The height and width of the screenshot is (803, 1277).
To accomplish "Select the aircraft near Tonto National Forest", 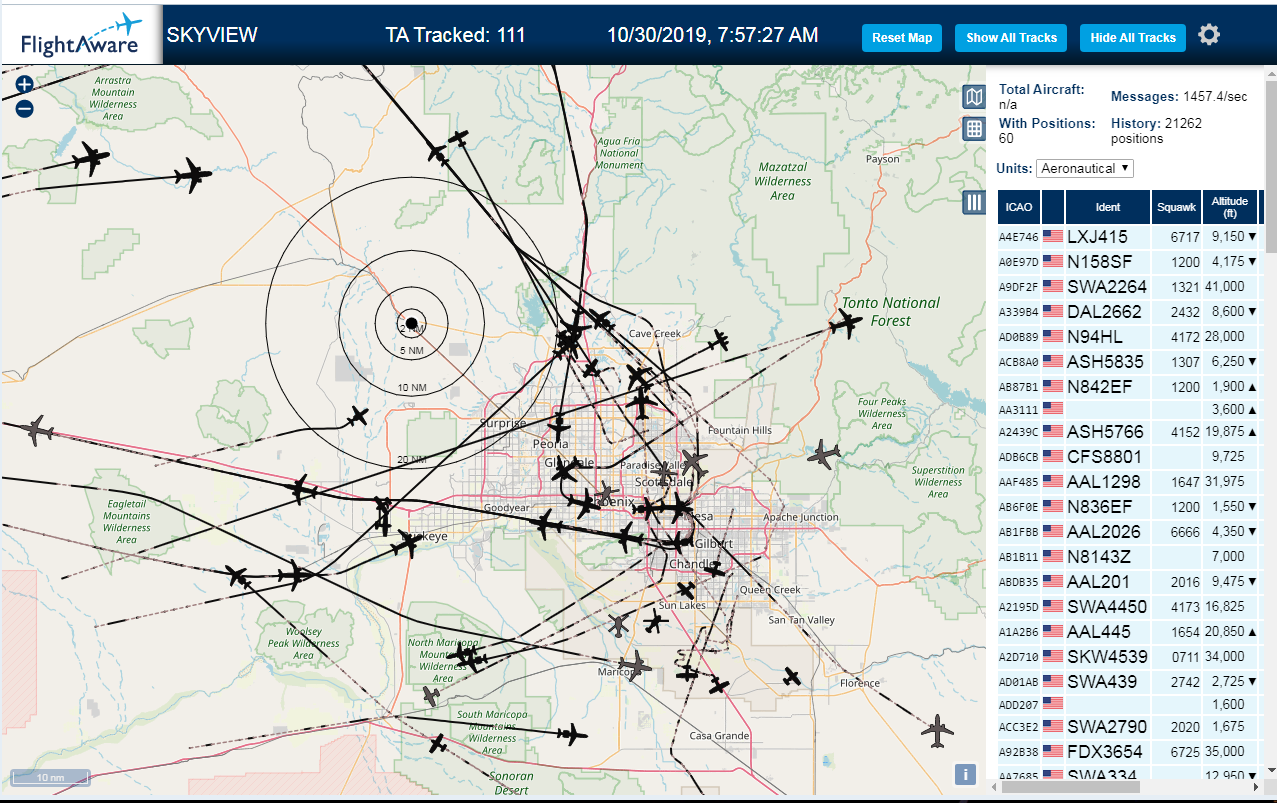I will (846, 323).
